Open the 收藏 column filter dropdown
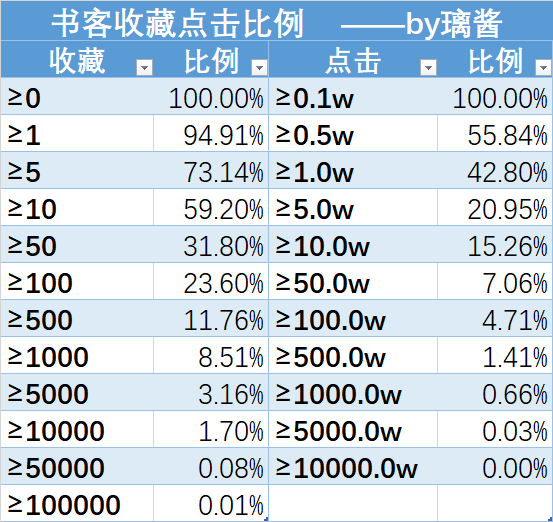Viewport: 553px width, 522px height. (144, 67)
